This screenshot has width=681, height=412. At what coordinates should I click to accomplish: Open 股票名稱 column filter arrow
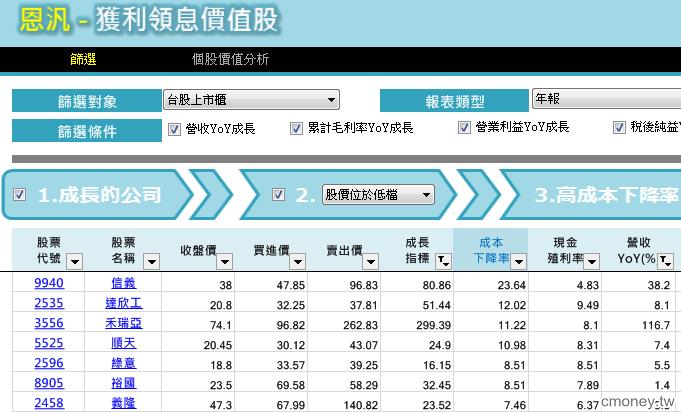coord(152,261)
